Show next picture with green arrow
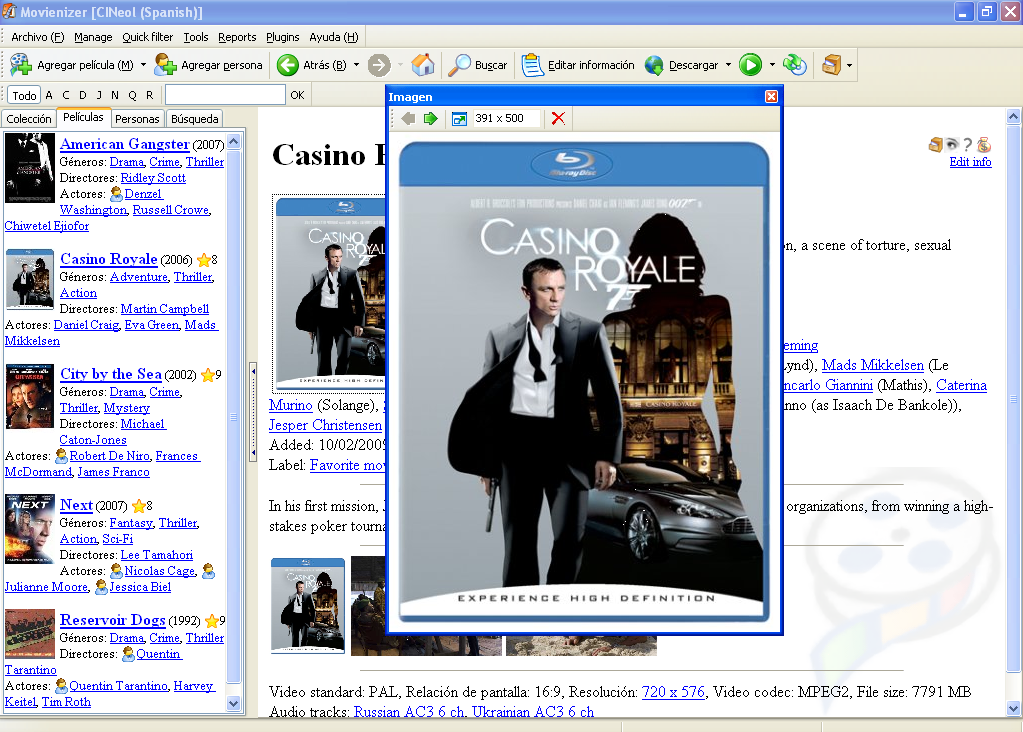Viewport: 1023px width, 732px height. click(x=431, y=118)
